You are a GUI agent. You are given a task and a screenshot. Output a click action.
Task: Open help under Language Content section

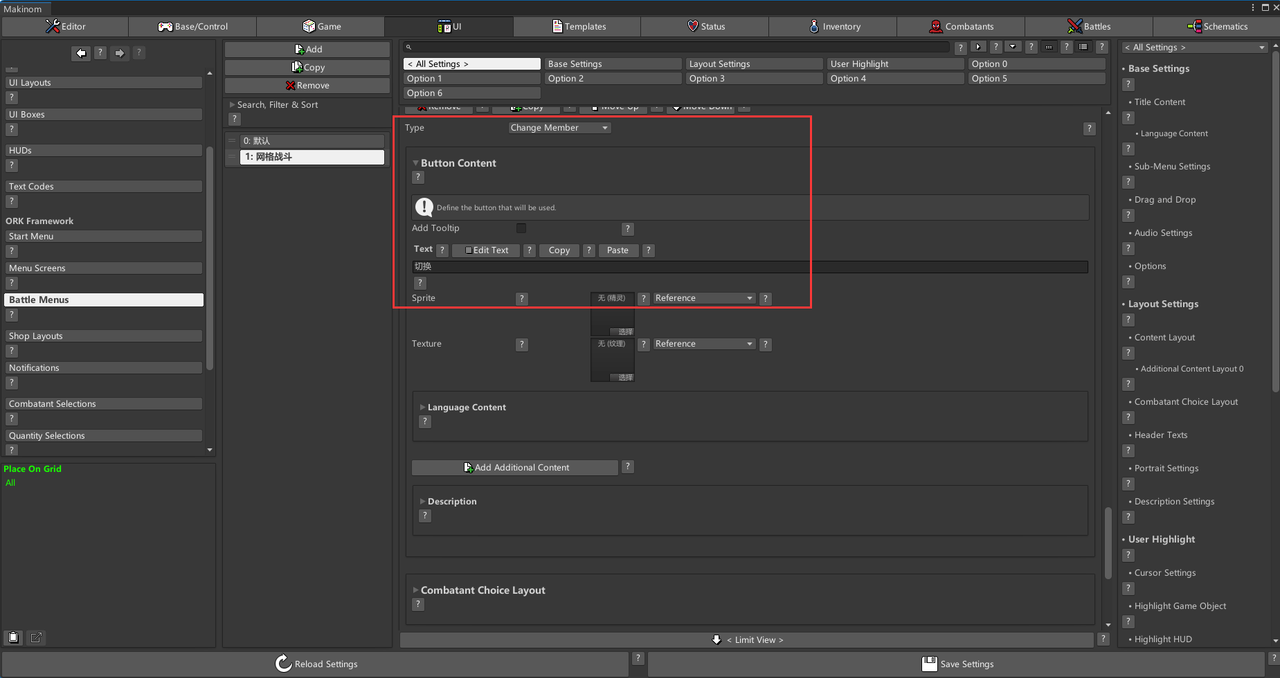point(425,421)
